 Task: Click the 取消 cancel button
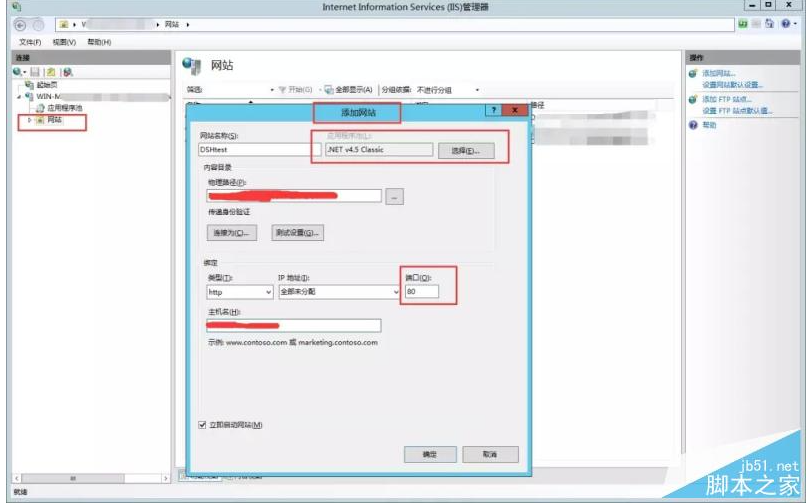click(490, 455)
